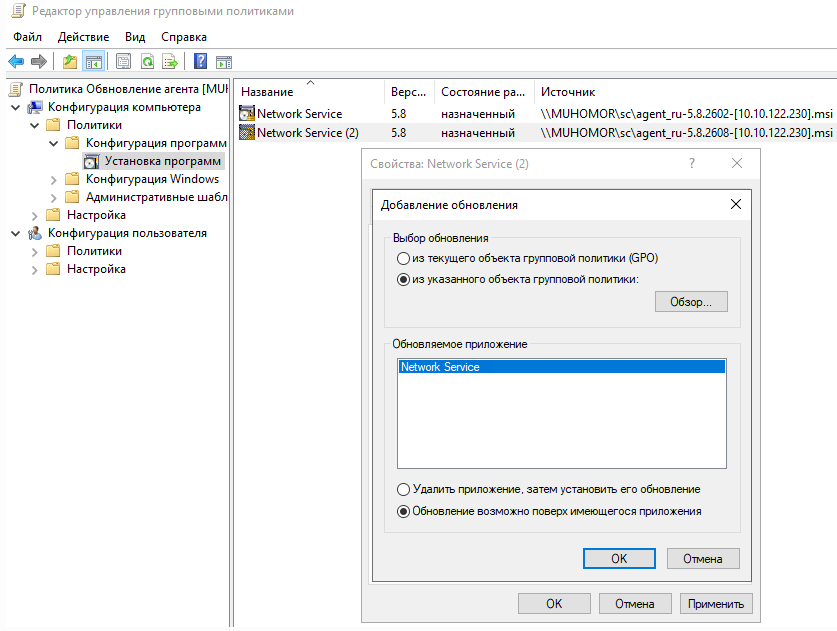Collapse the Конфигурация компьютера tree node
This screenshot has width=837, height=631.
[15, 107]
